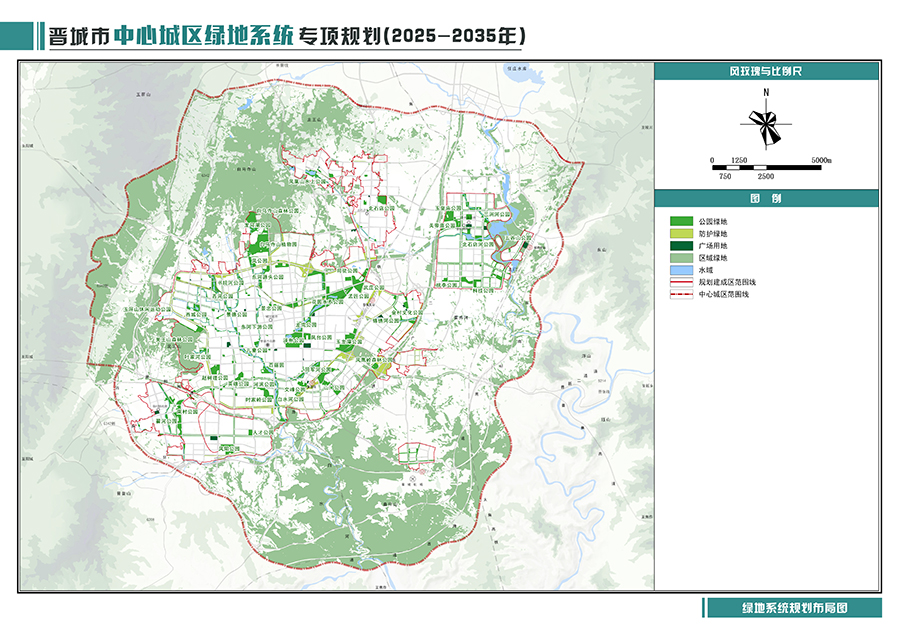Click the red dashed 中心城区范围线 legend symbol

coord(680,296)
